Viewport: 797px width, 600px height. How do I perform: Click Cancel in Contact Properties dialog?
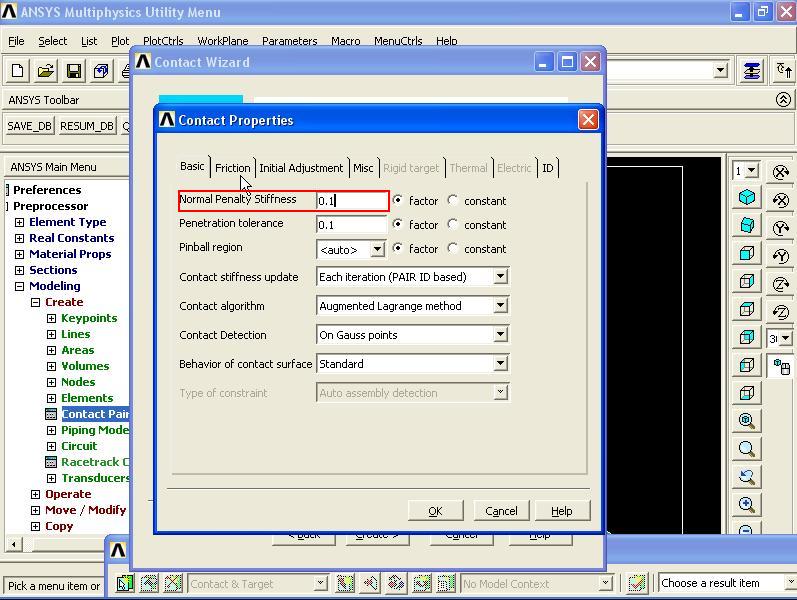pyautogui.click(x=501, y=511)
